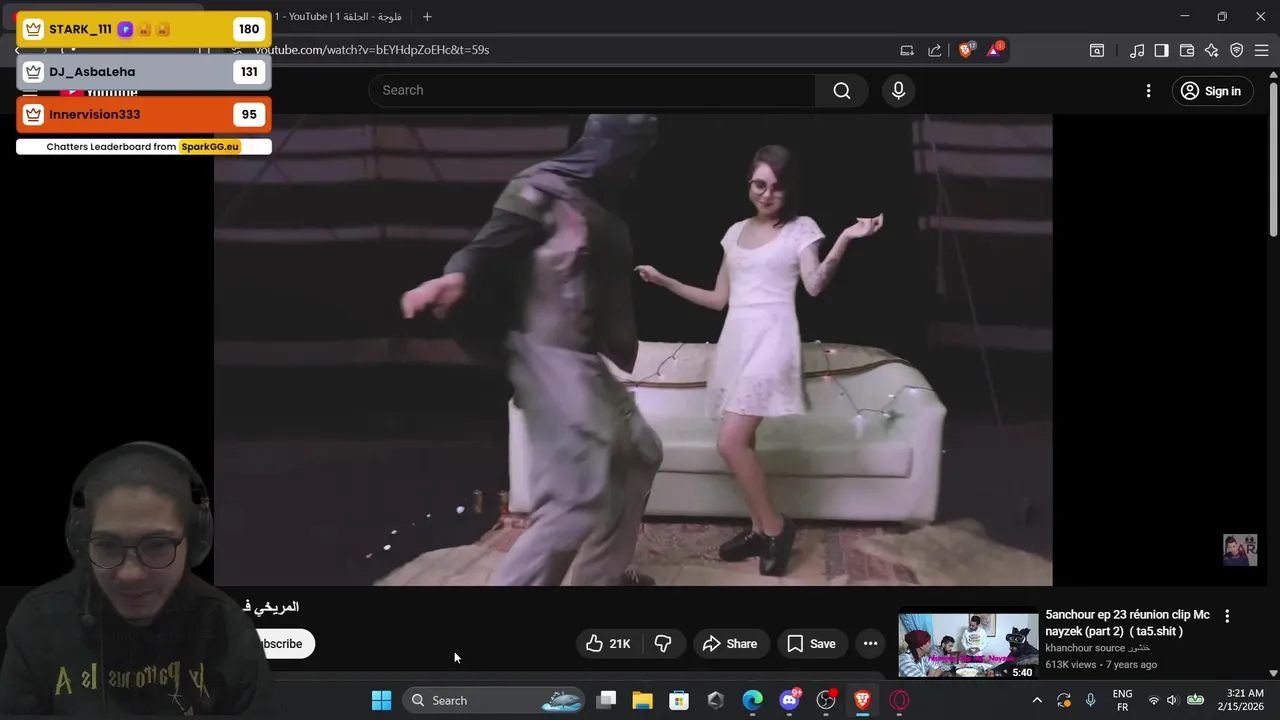
Task: Share this video
Action: (x=730, y=644)
